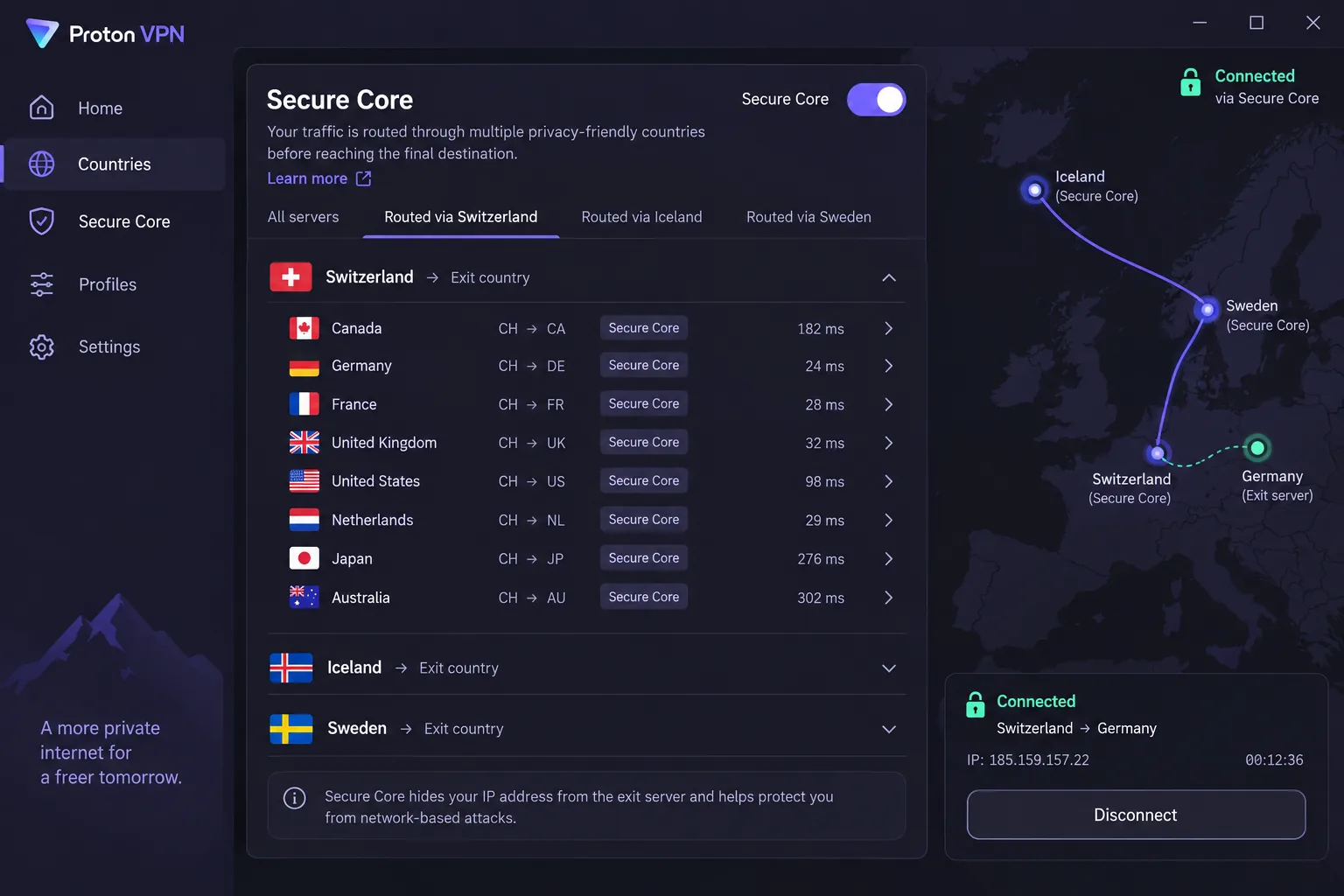
Task: Click the green lock icon at map top
Action: (1191, 82)
